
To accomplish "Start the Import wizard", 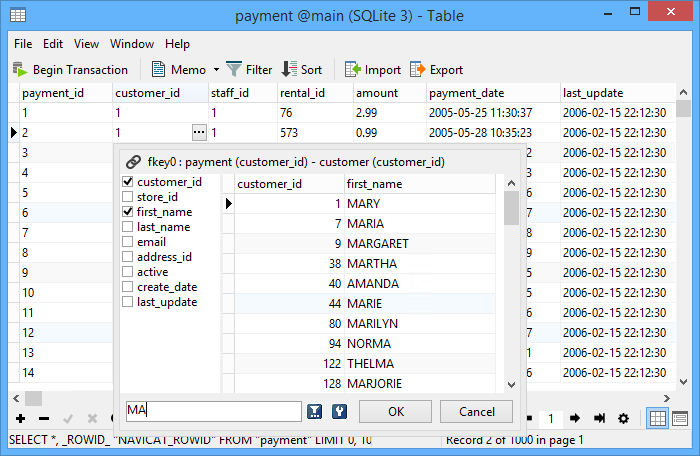I will coord(373,70).
